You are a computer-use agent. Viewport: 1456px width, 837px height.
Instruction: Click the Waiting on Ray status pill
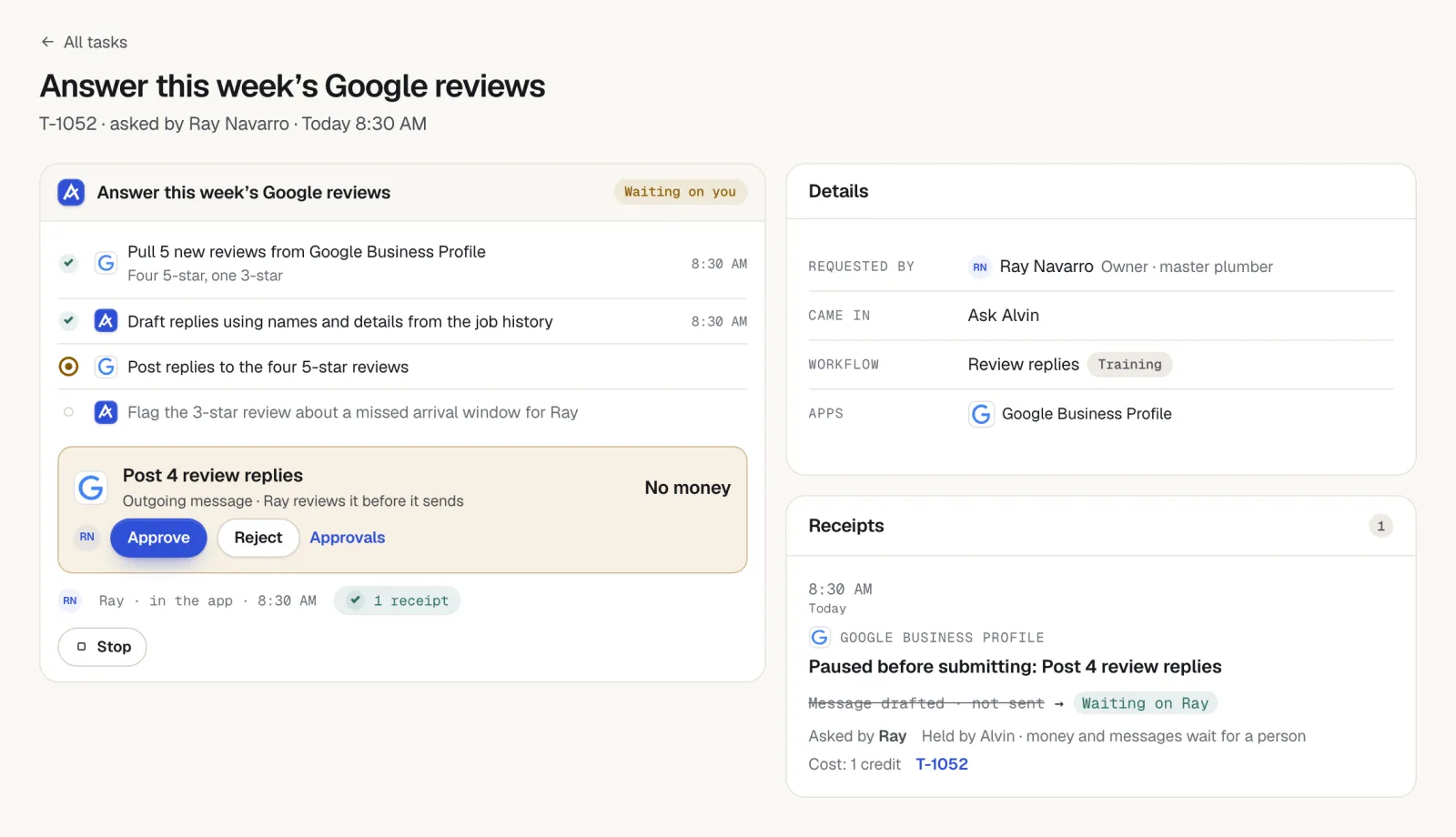click(1145, 703)
